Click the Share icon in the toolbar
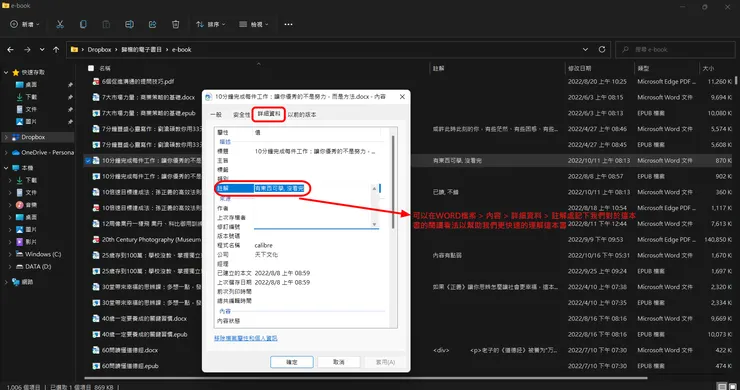This screenshot has width=740, height=390. click(x=152, y=24)
